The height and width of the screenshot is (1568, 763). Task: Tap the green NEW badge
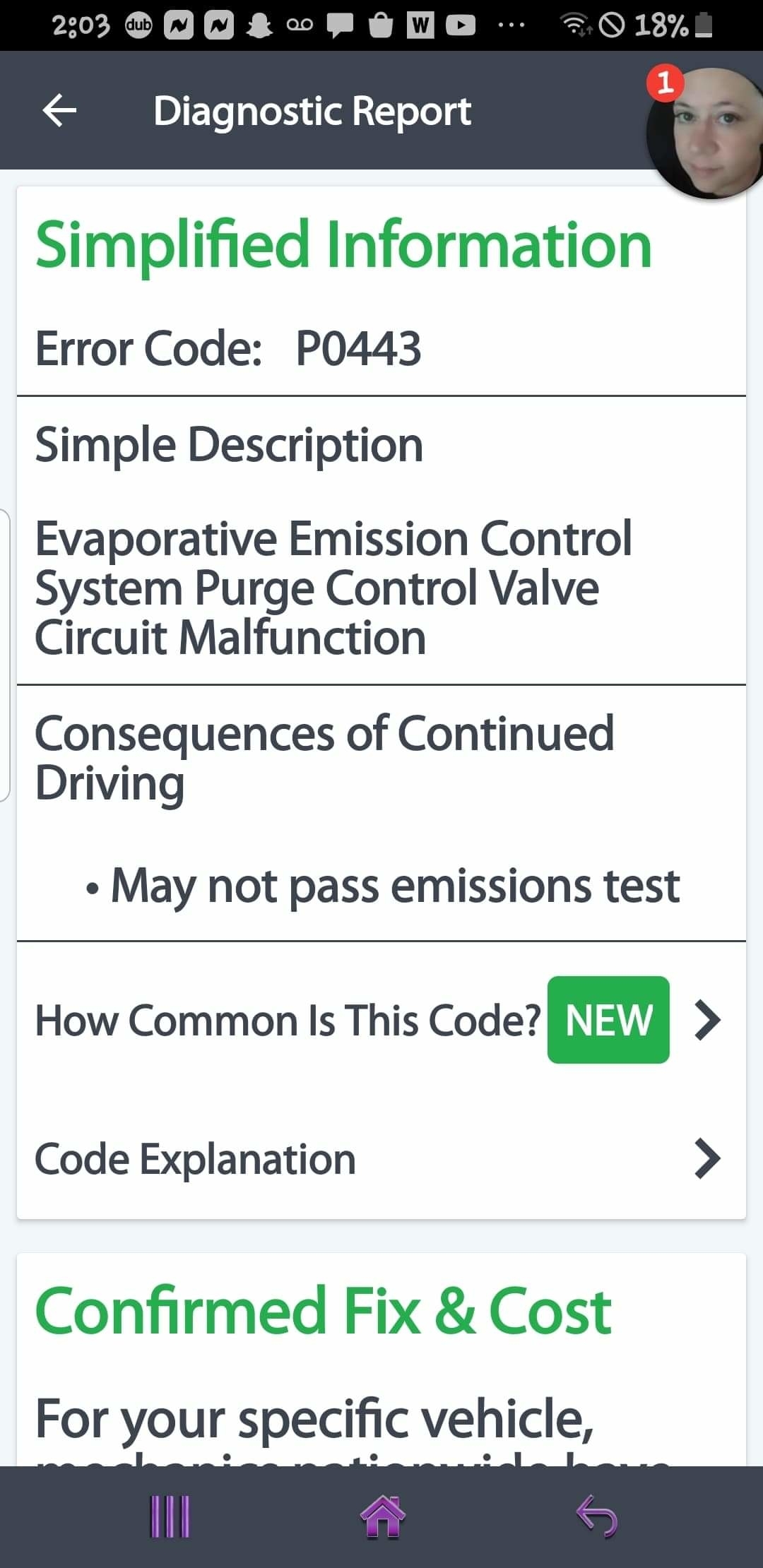[608, 1020]
